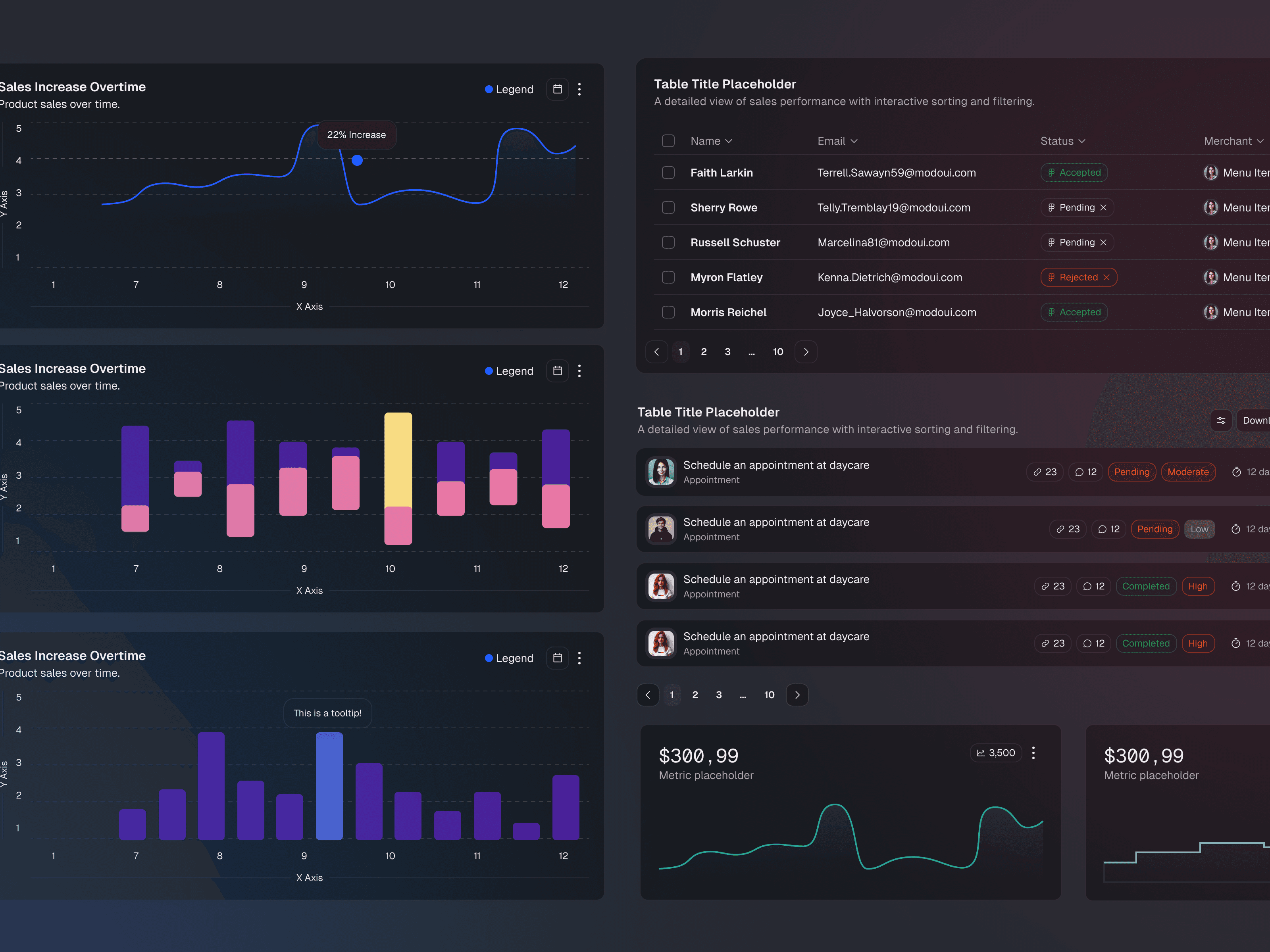This screenshot has width=1270, height=952.
Task: Remove Russell Schuster's Pending status tag
Action: point(1103,243)
